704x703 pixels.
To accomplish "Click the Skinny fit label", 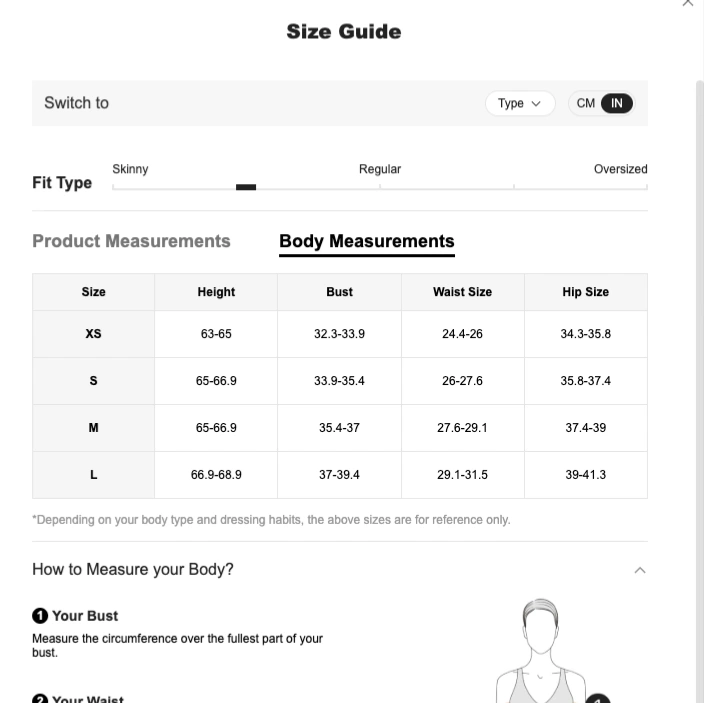I will pos(130,169).
